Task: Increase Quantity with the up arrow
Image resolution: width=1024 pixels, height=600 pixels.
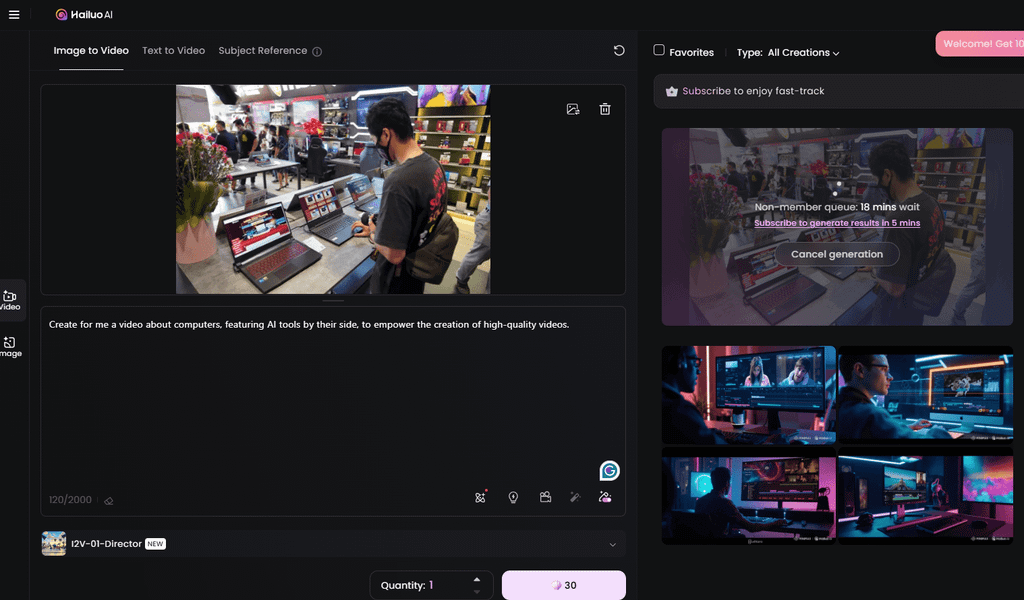Action: point(477,579)
